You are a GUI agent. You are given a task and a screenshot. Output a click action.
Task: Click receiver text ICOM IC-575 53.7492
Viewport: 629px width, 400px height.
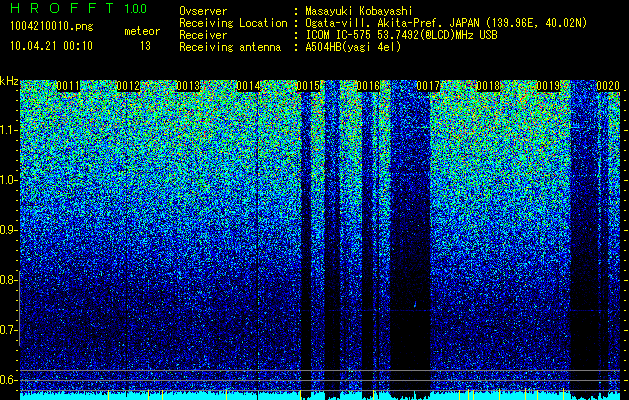tap(401, 35)
